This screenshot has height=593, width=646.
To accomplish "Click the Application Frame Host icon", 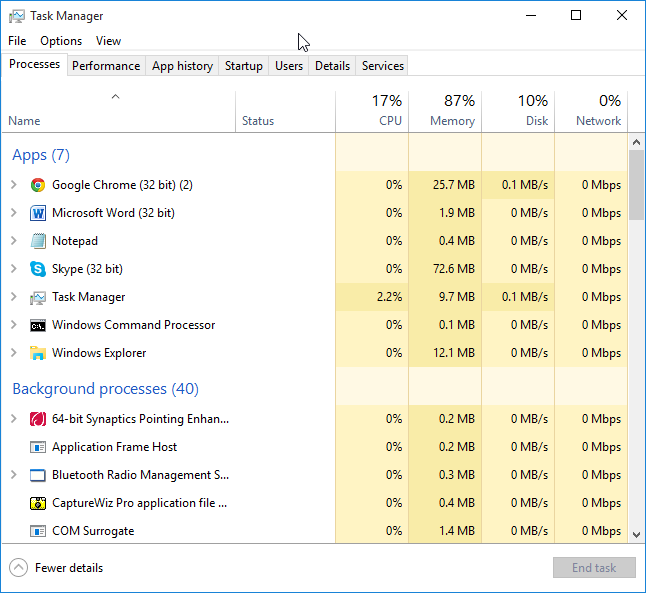I will click(37, 447).
